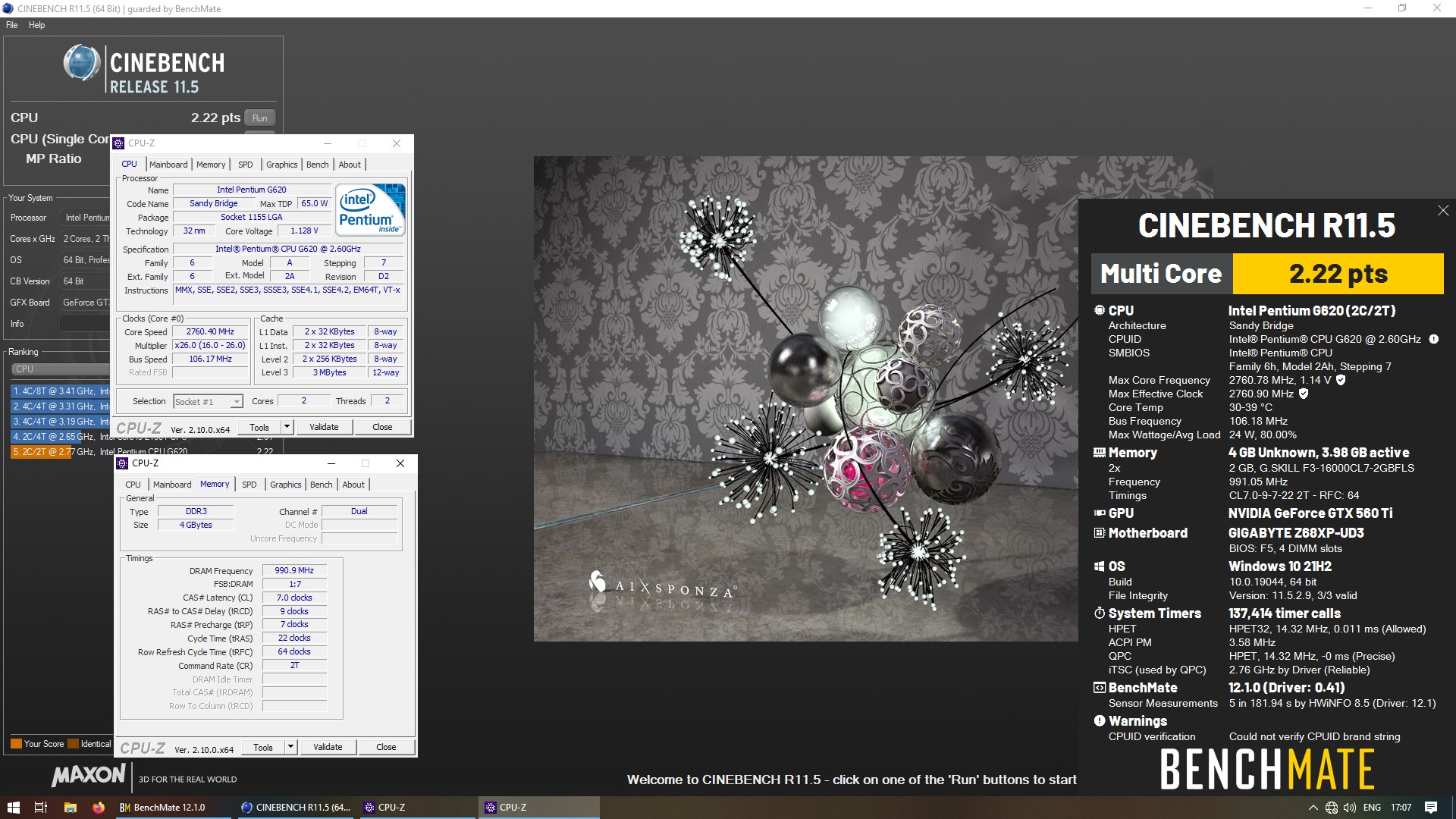The width and height of the screenshot is (1456, 819).
Task: Click Tools button in lower CPU-Z
Action: (263, 748)
